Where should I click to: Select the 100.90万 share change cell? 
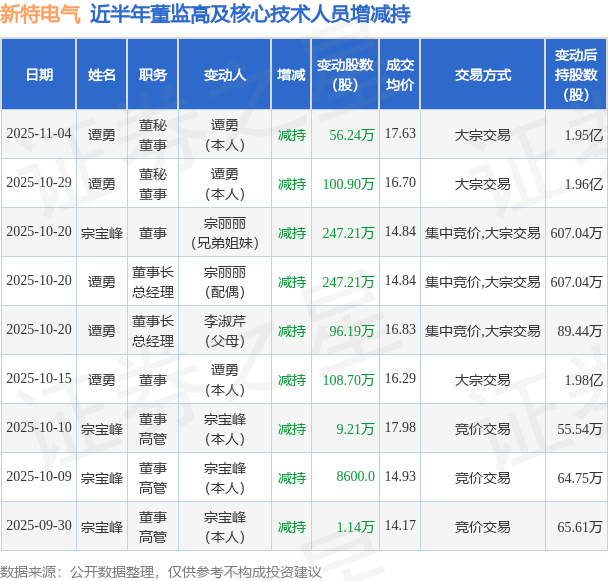[x=345, y=183]
